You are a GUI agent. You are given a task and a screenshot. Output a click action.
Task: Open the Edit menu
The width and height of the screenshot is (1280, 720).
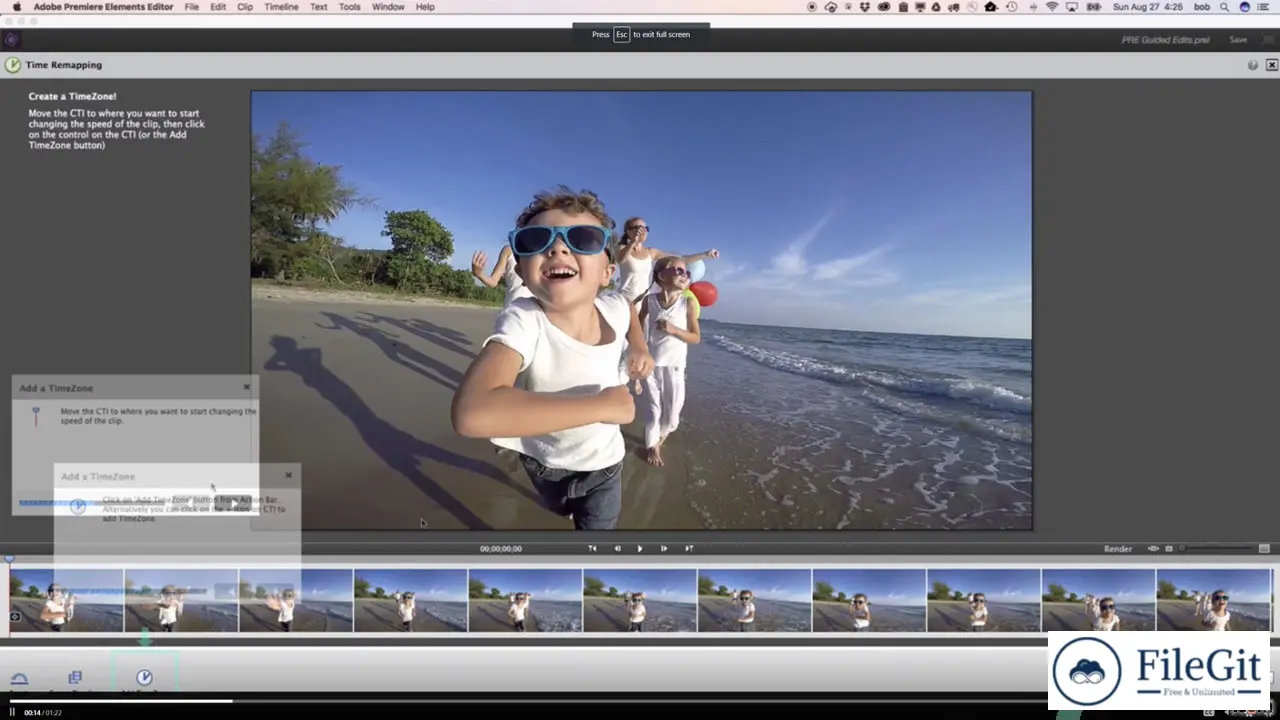[x=218, y=7]
